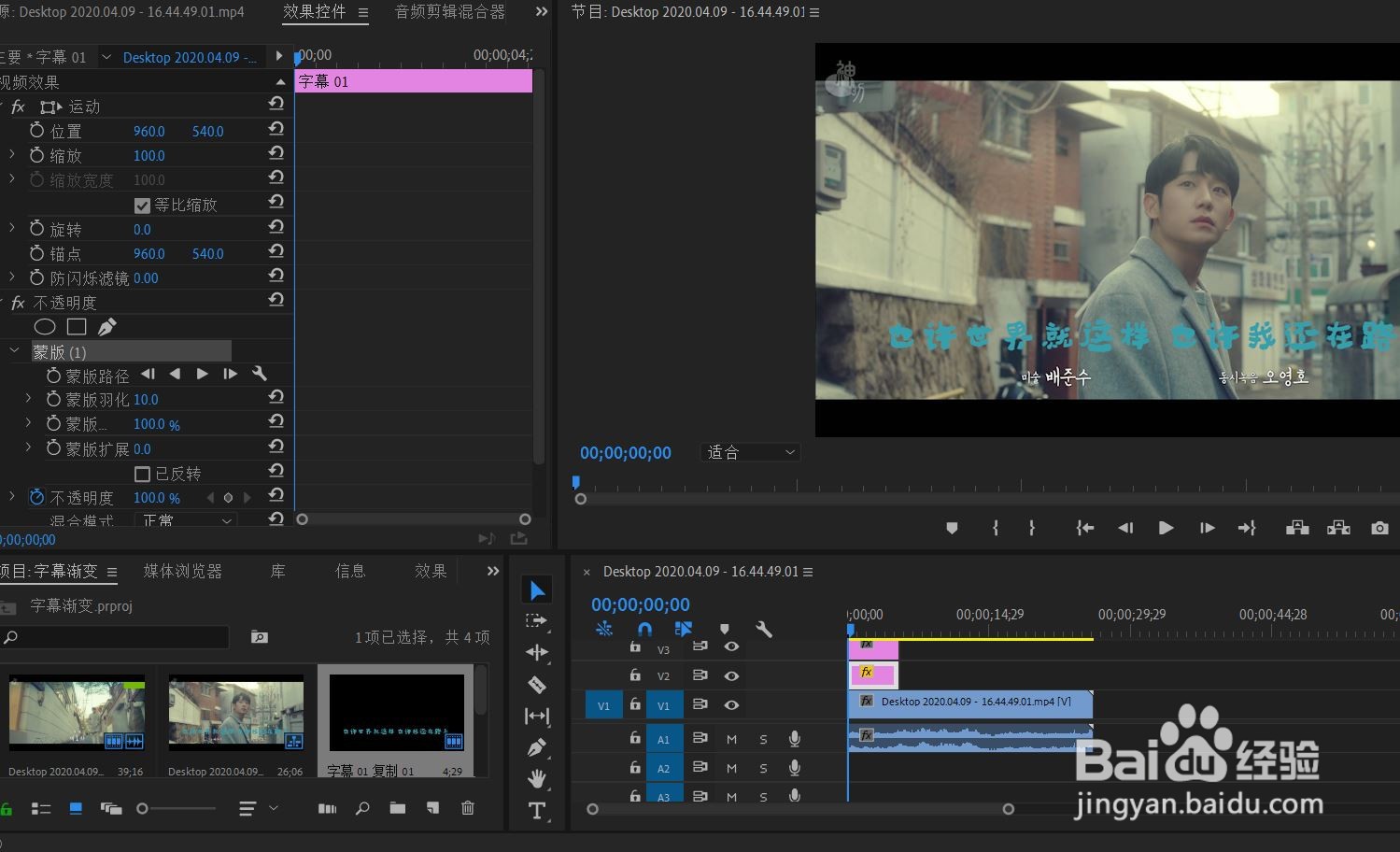Open zoom level dropdown showing 适合
Image resolution: width=1400 pixels, height=852 pixels.
(x=750, y=452)
